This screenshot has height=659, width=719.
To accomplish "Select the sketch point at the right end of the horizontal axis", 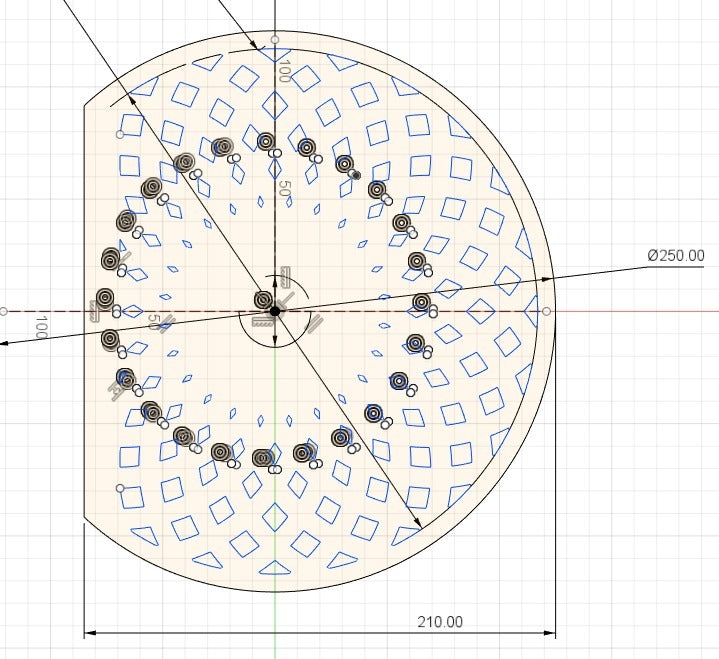I will click(x=546, y=311).
